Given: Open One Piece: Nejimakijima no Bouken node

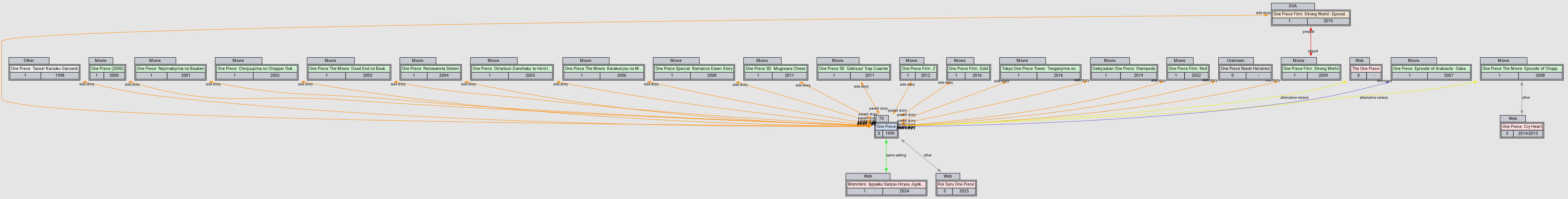Looking at the screenshot, I should pyautogui.click(x=170, y=69).
